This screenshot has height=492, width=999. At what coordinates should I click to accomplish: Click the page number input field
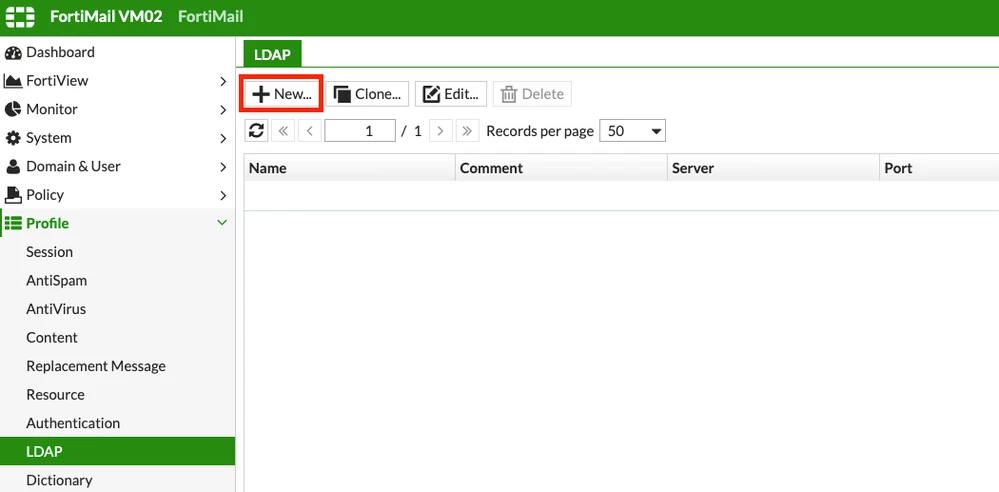pos(360,131)
